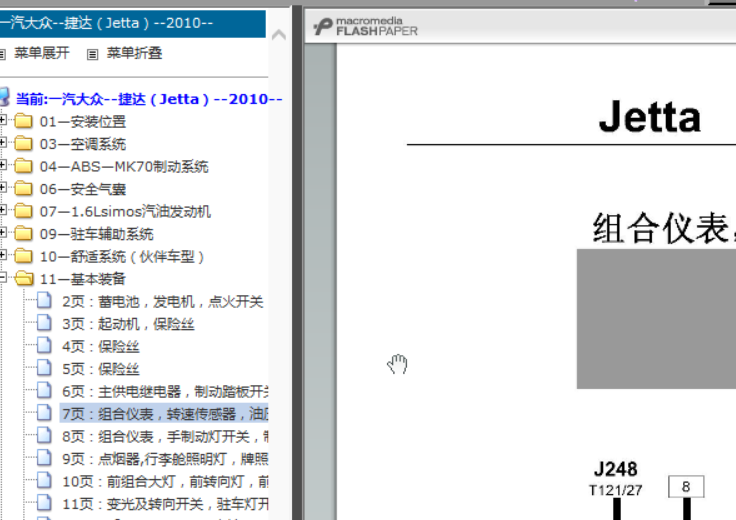Click document icon for 6页 page

pyautogui.click(x=44, y=390)
